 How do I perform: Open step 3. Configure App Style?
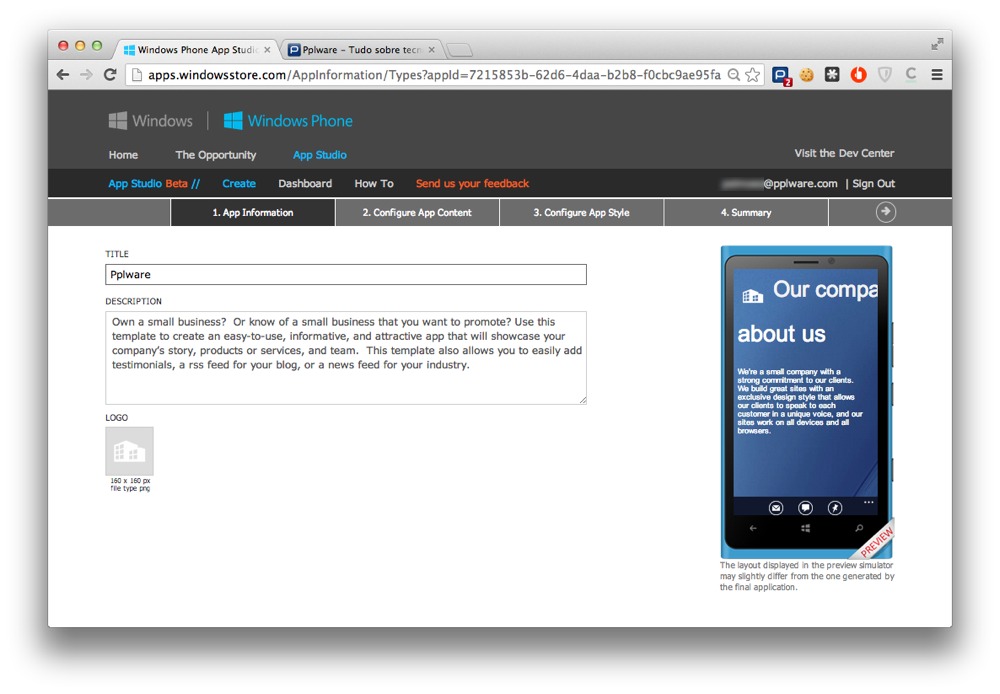pos(582,212)
